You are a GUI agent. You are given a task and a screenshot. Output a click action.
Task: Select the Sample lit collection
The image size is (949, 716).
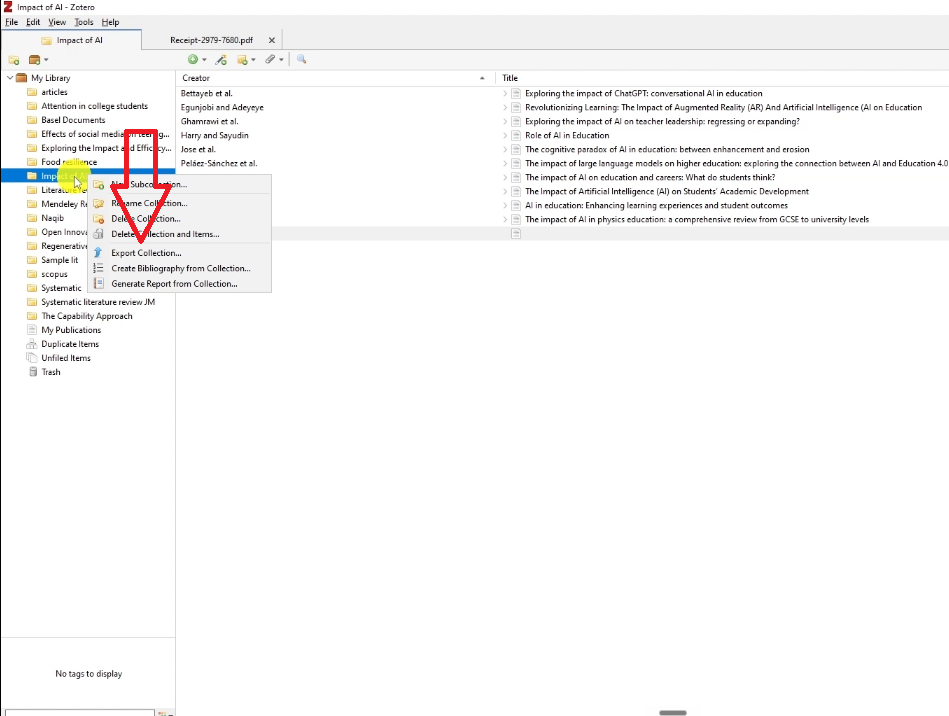coord(59,260)
